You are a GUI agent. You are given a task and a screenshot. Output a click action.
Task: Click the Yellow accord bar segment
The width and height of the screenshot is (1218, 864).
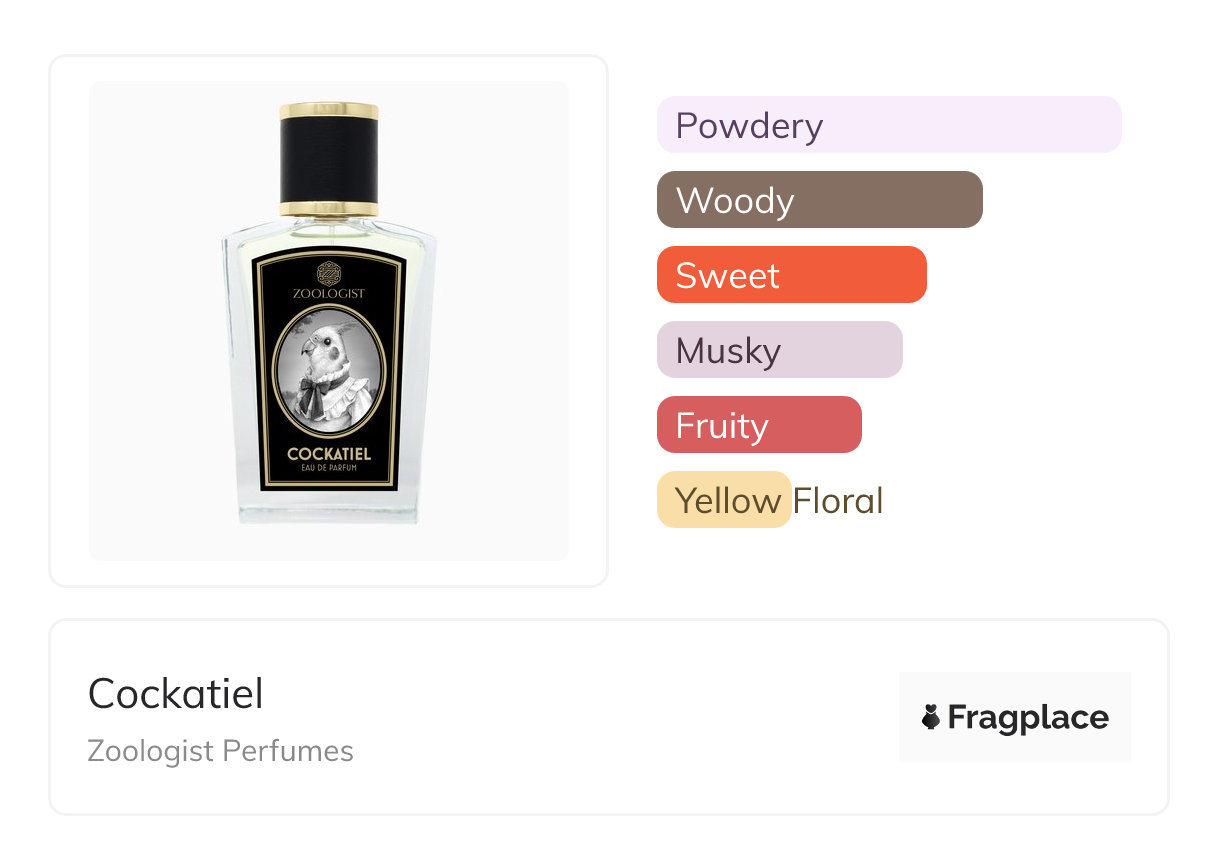tap(724, 500)
